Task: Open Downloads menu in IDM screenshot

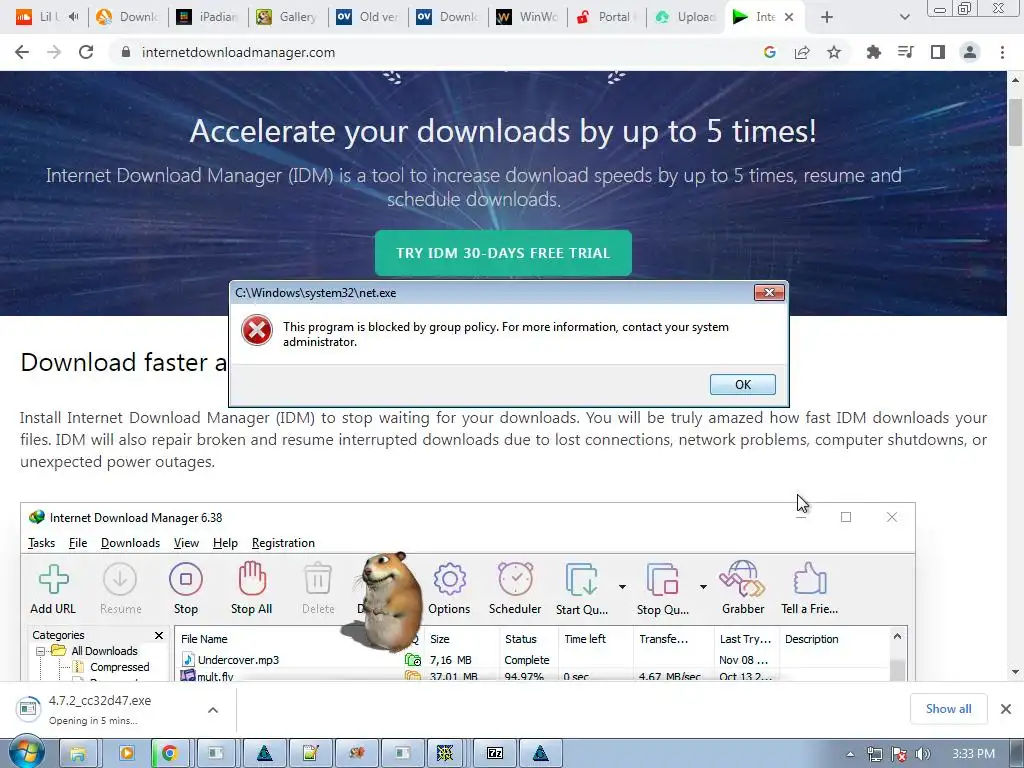Action: [x=130, y=543]
